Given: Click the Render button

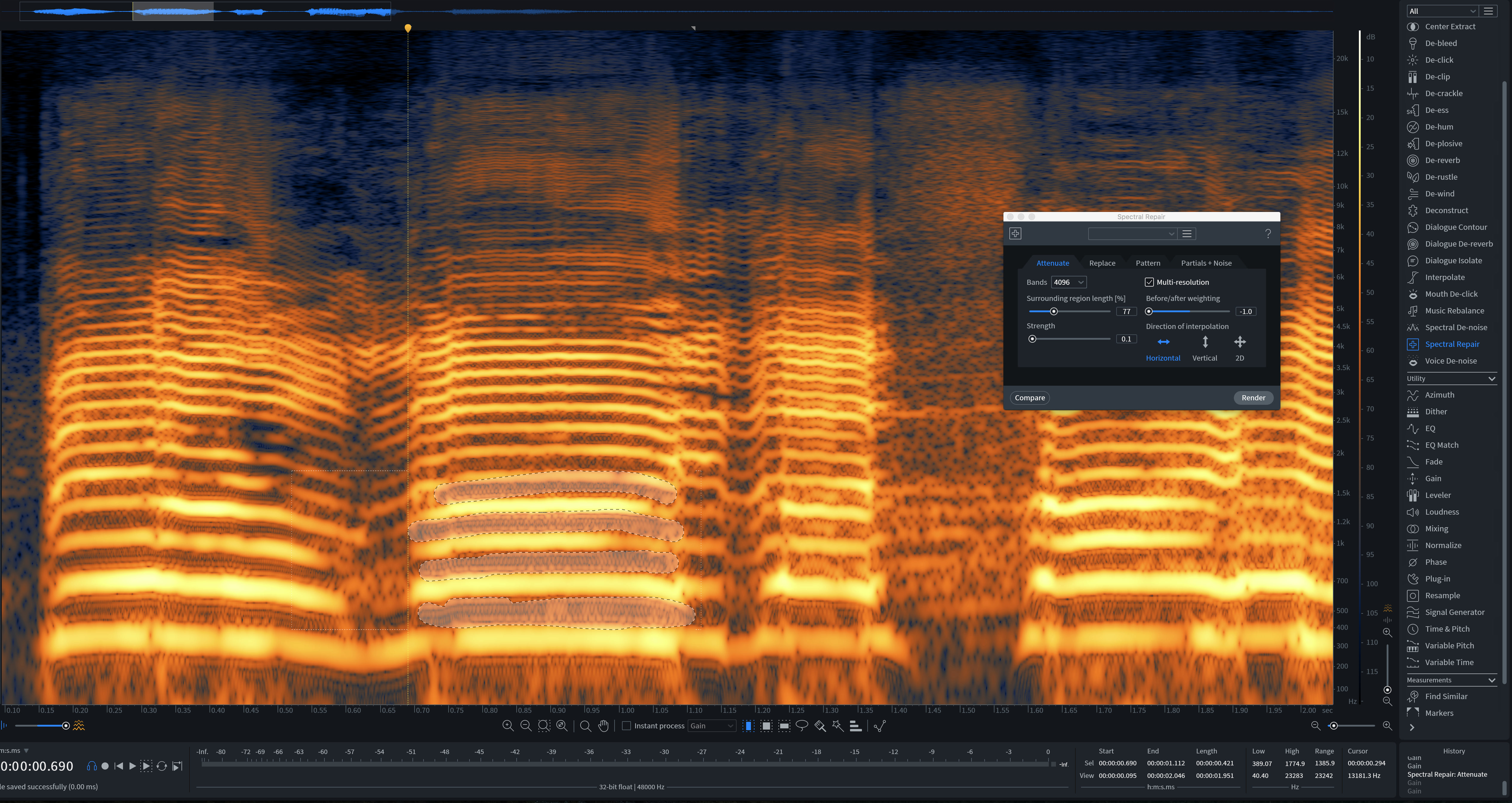Looking at the screenshot, I should point(1253,398).
